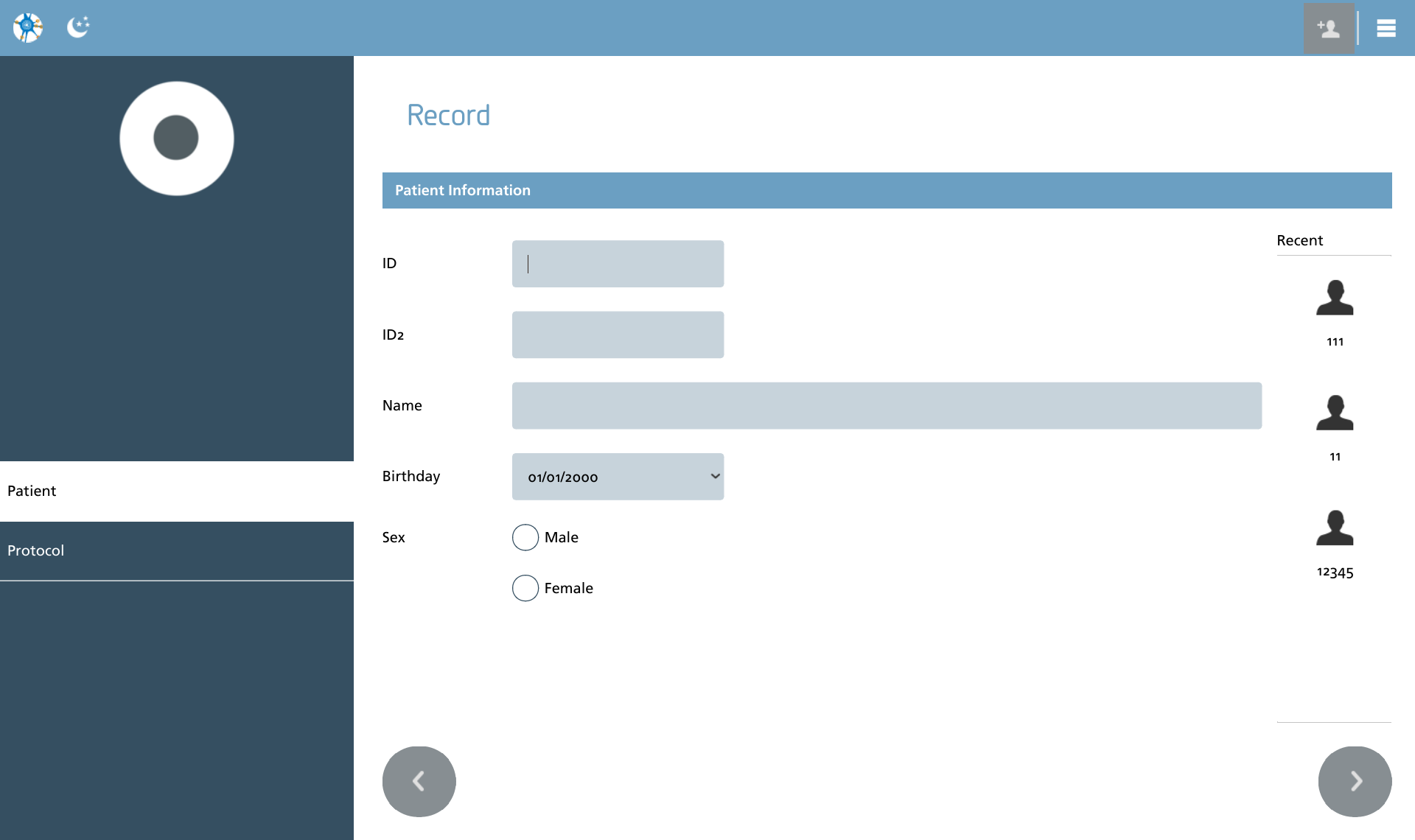The image size is (1415, 840).
Task: Open the hamburger menu
Action: (1386, 28)
